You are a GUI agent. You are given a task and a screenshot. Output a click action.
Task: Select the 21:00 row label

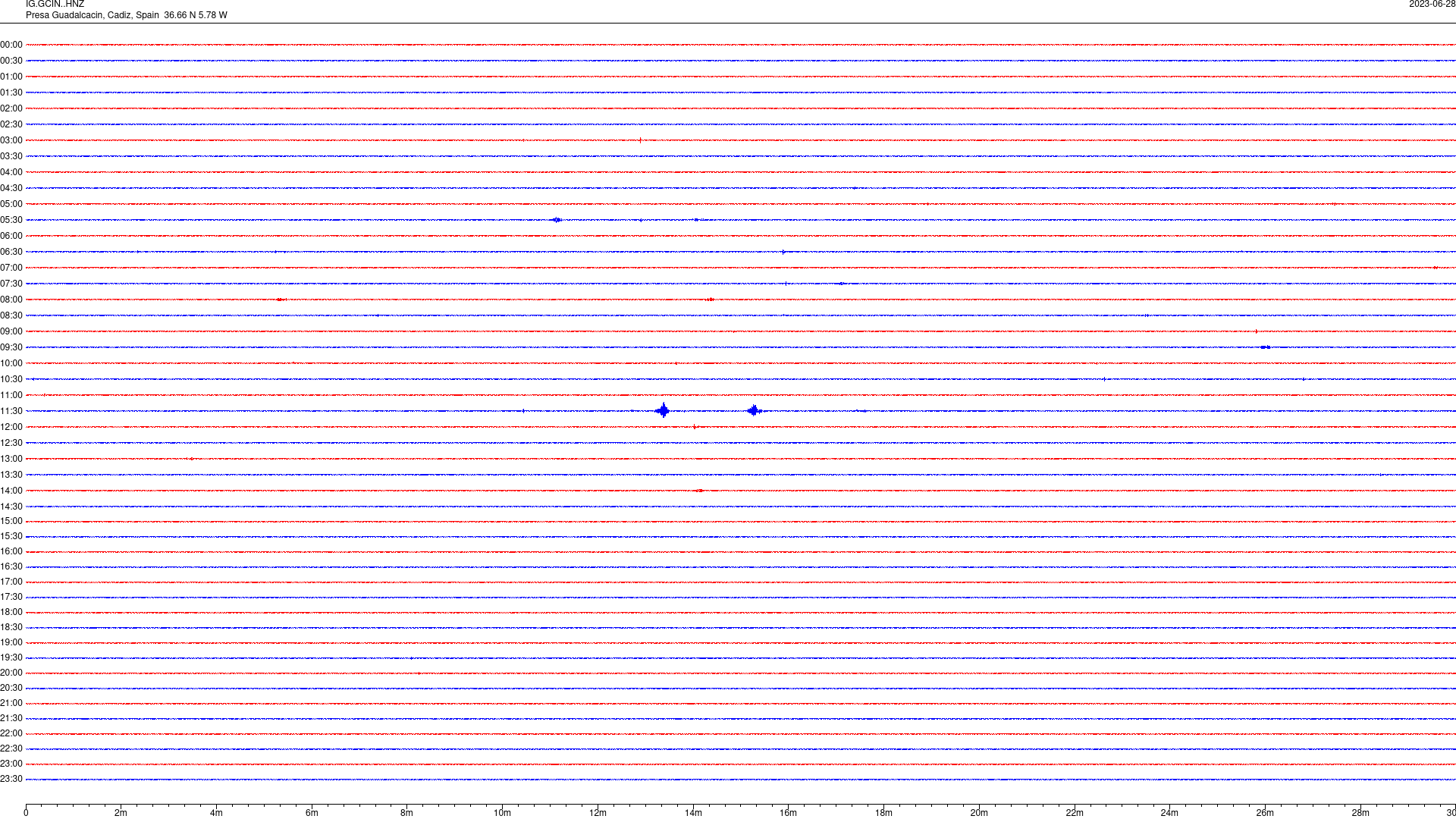[x=11, y=703]
